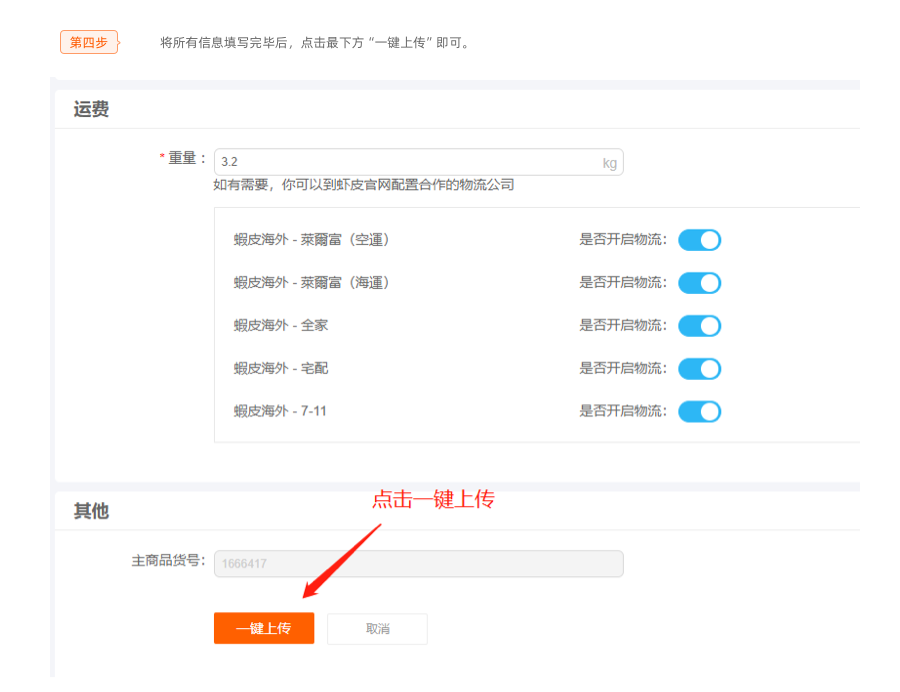Click the hint 如有需要，你可以到虾皮官网配置合作的物流公司

364,185
